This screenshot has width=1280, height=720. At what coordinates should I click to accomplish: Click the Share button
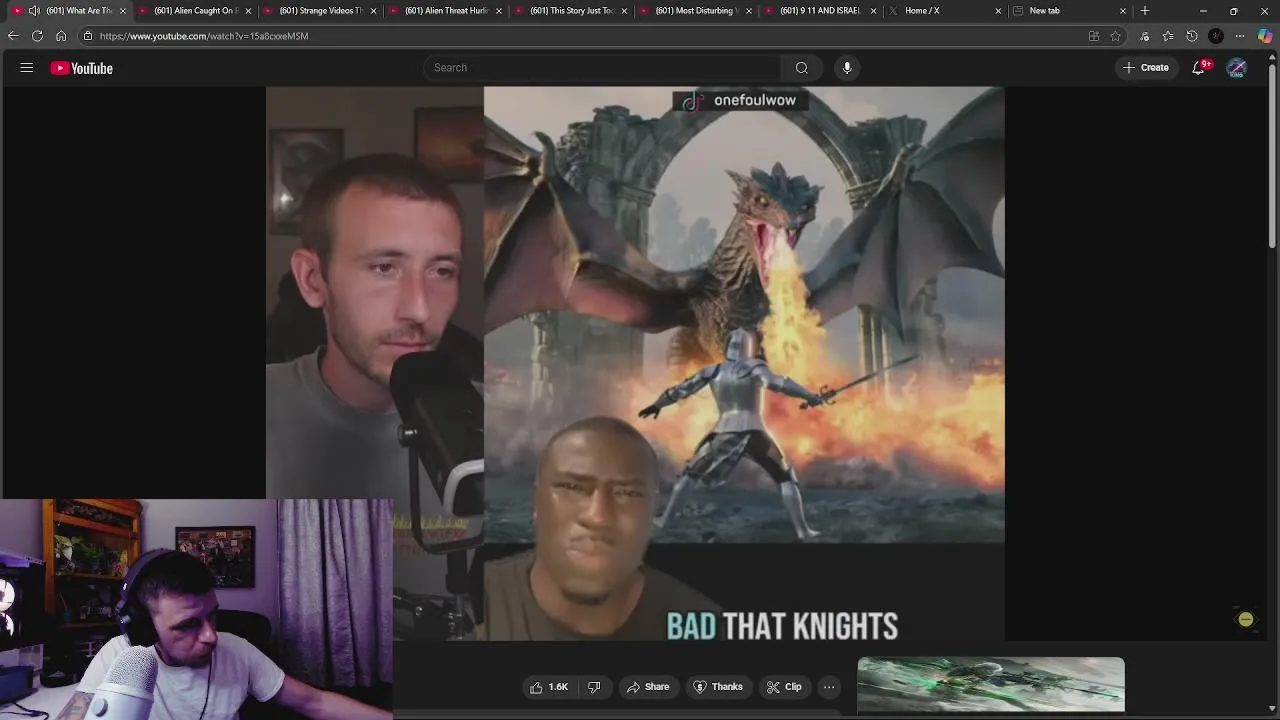648,687
